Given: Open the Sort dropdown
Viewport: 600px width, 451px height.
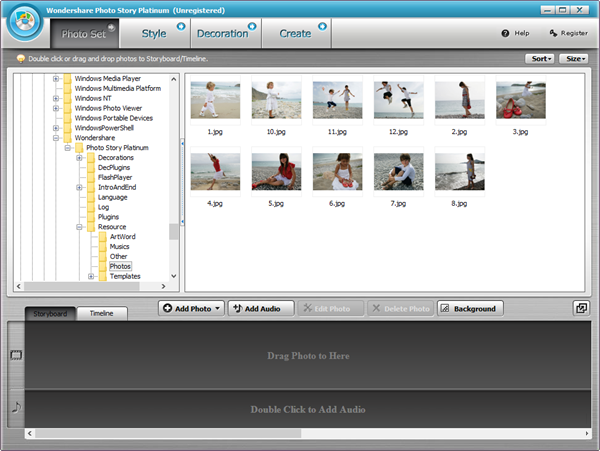Looking at the screenshot, I should click(540, 59).
